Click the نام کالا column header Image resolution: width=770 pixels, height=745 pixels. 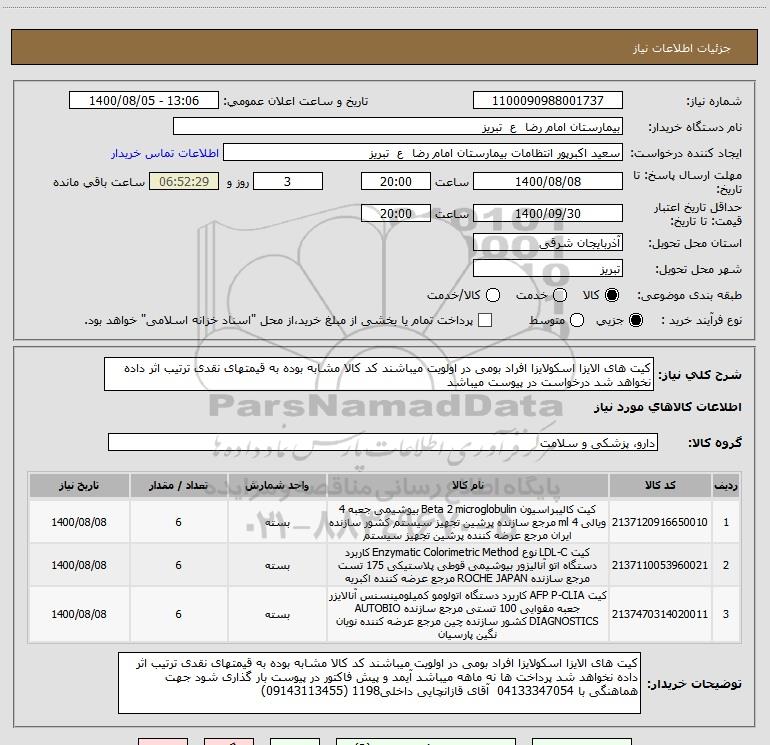point(468,485)
